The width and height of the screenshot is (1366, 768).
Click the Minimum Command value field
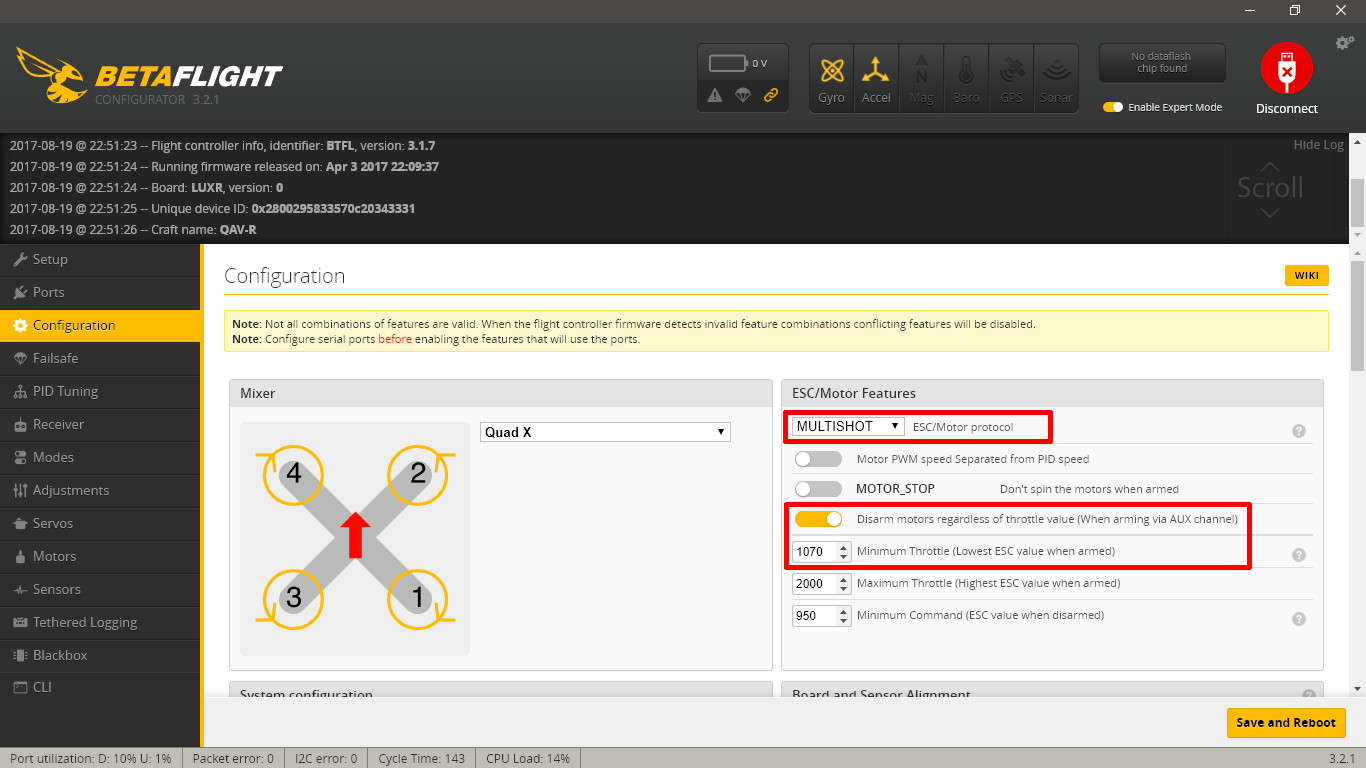pyautogui.click(x=816, y=615)
